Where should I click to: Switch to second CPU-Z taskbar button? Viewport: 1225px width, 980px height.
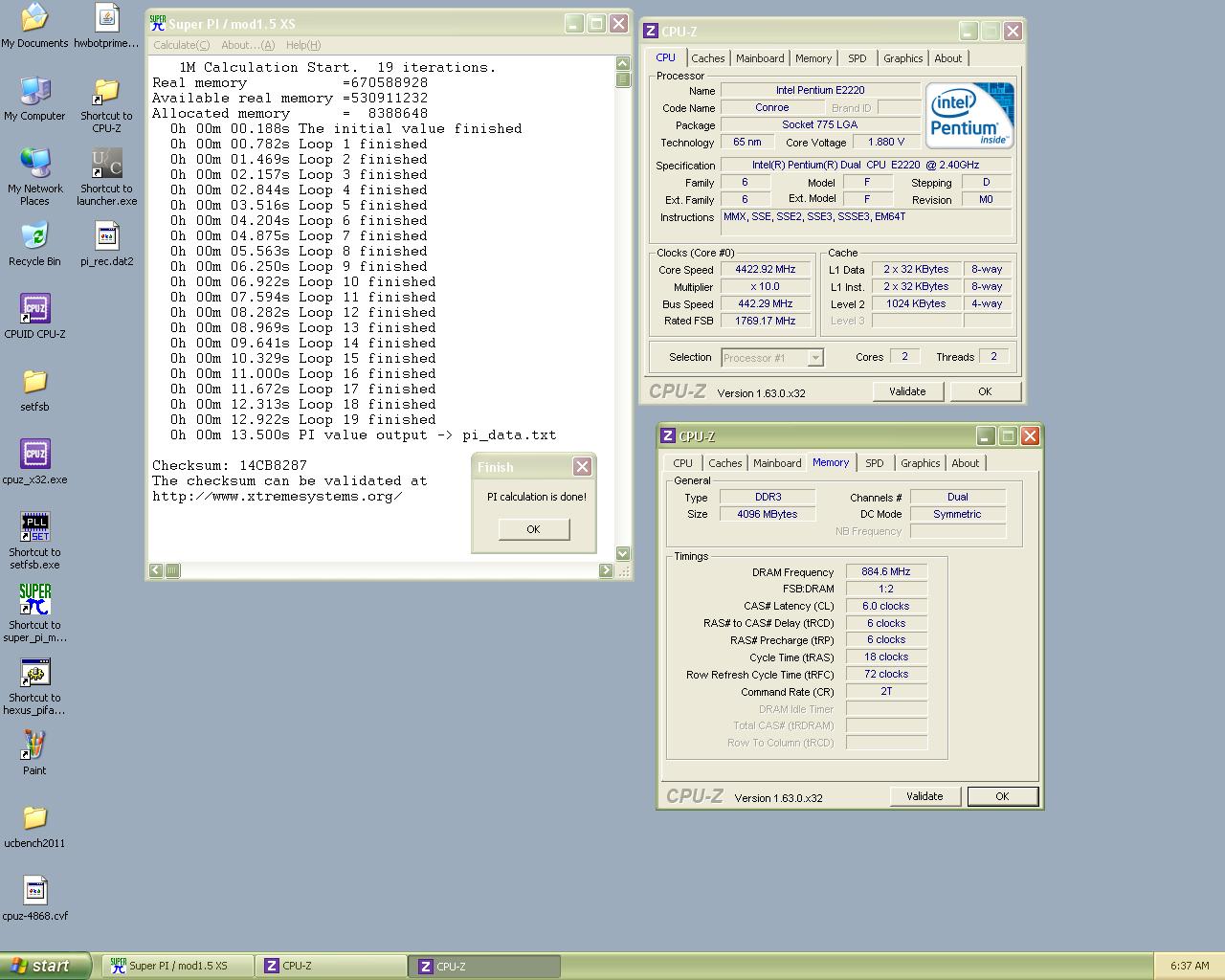tap(484, 967)
